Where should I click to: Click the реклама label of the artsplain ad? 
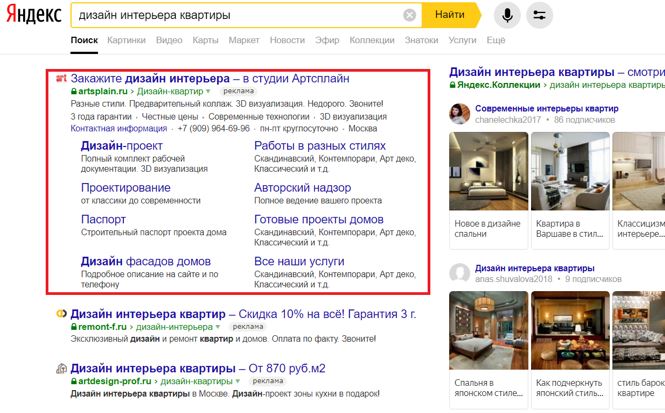click(x=238, y=91)
